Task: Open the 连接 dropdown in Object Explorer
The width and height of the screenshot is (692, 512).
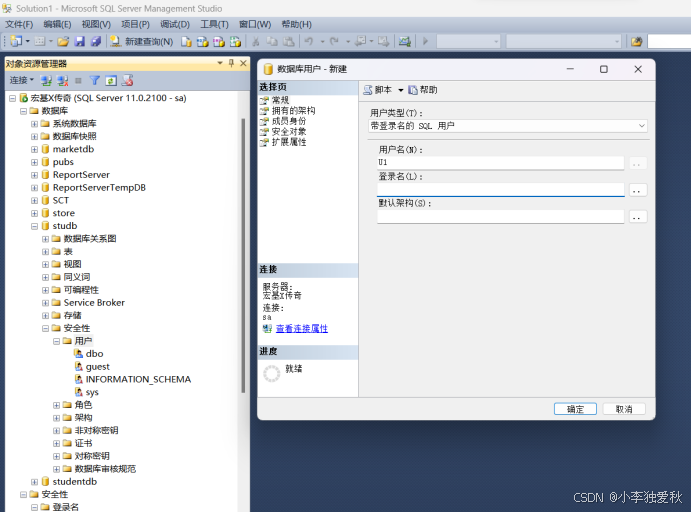Action: pos(22,80)
